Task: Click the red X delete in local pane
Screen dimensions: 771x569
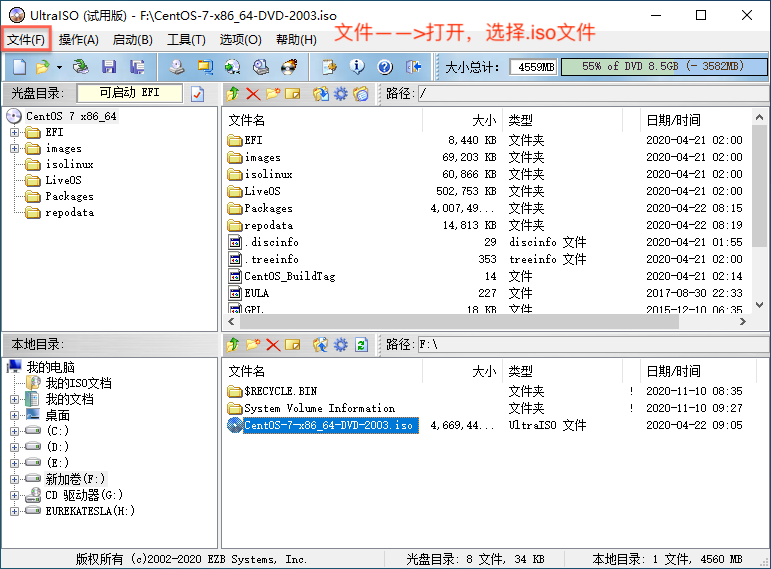Action: pyautogui.click(x=273, y=345)
